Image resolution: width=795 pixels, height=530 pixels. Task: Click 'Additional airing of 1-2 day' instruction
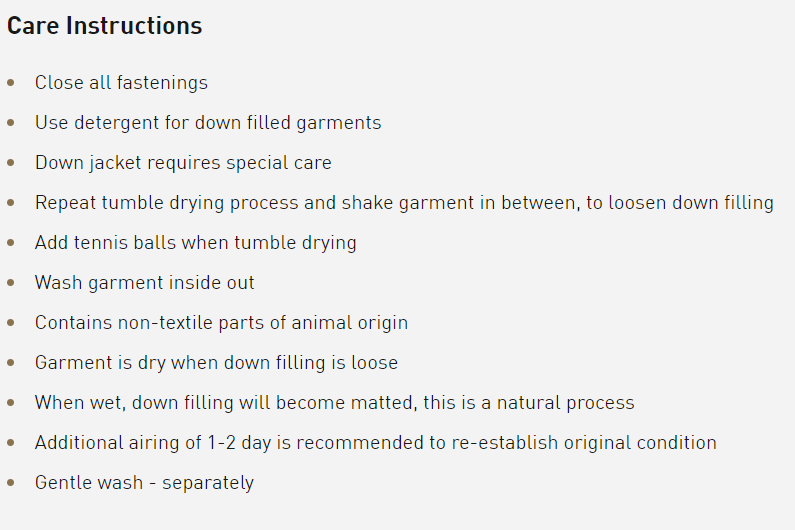(x=376, y=443)
